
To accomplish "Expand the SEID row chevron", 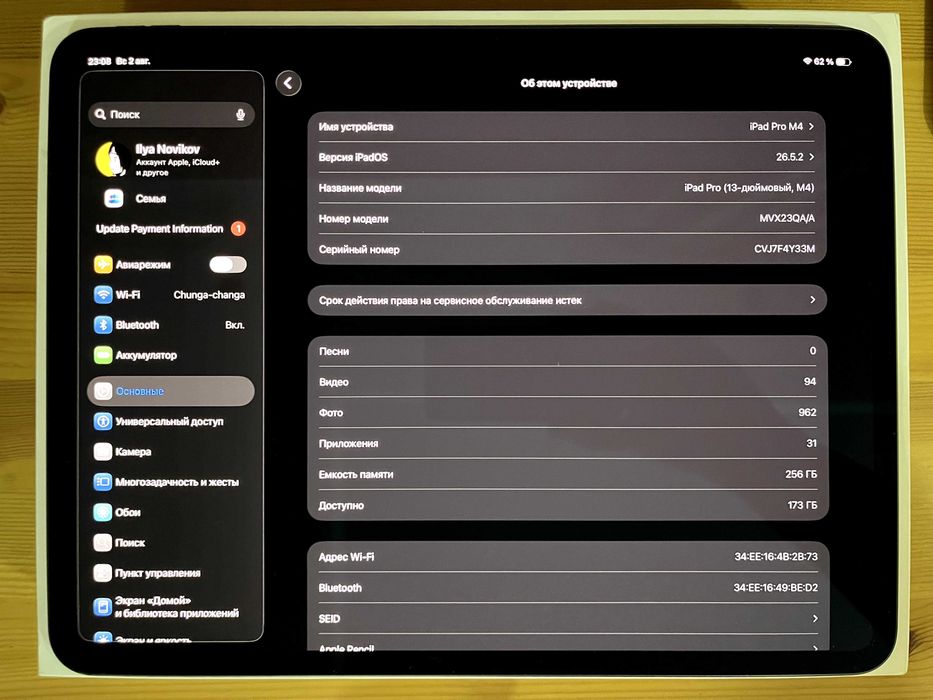I will (815, 618).
